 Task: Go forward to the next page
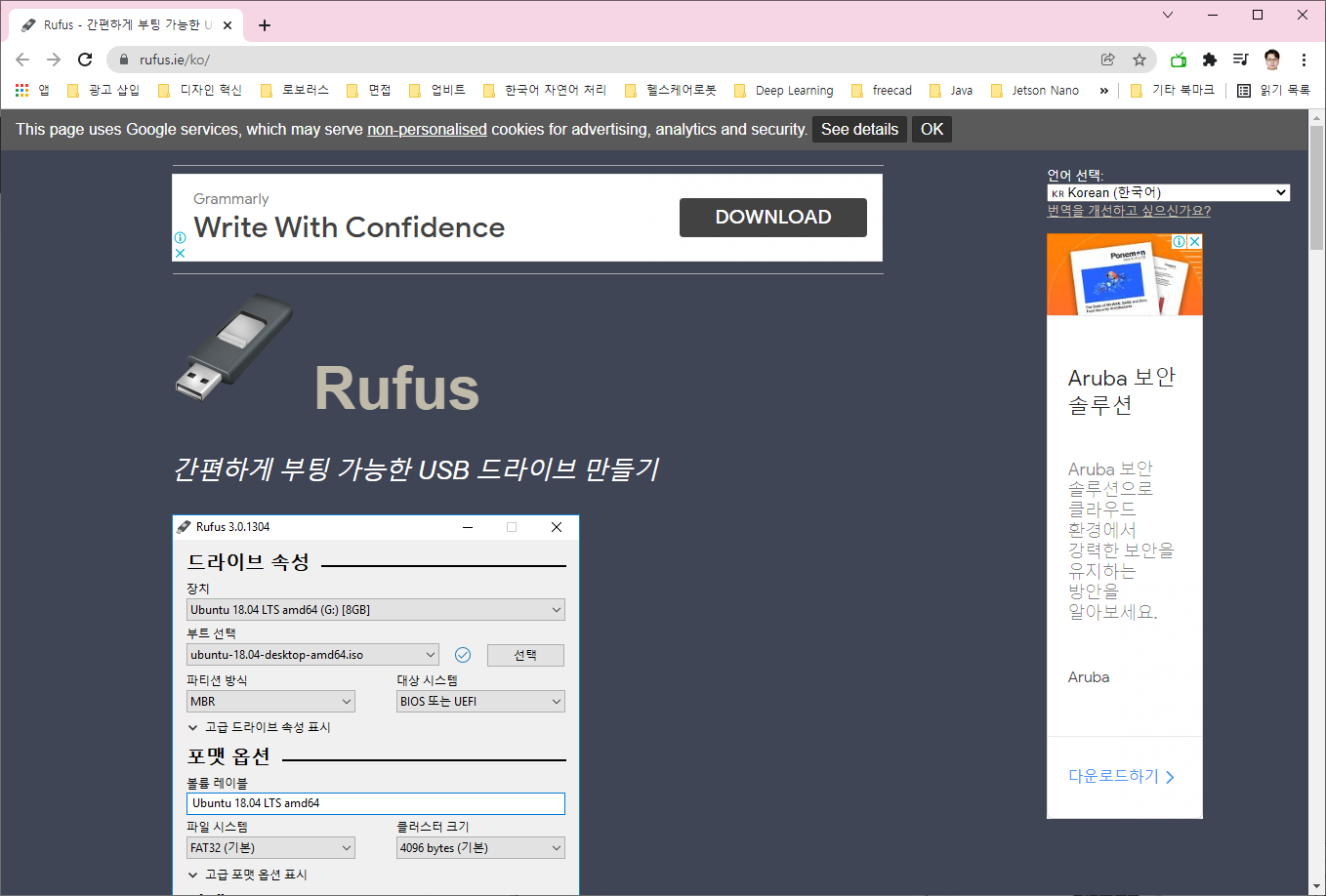[54, 60]
